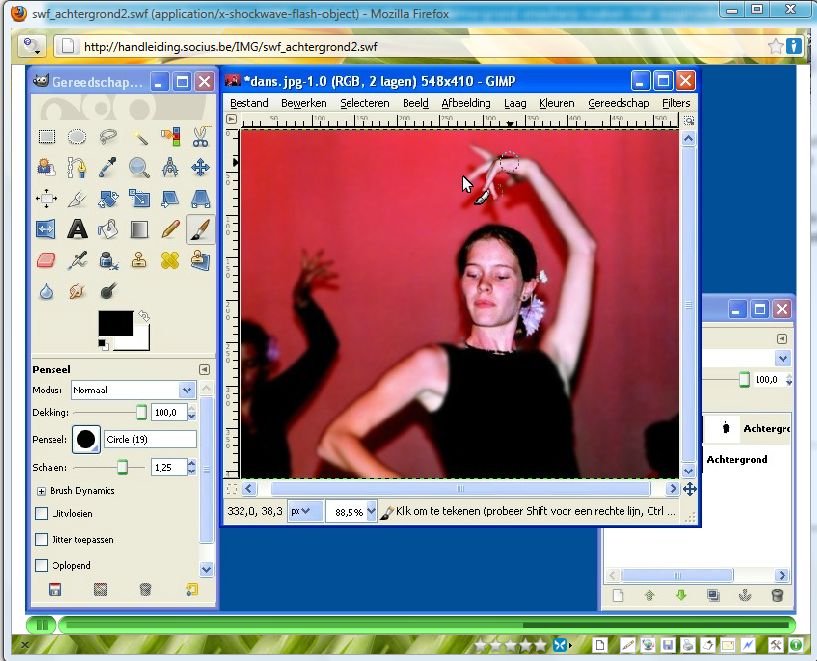Open the Kleuren menu

point(557,103)
